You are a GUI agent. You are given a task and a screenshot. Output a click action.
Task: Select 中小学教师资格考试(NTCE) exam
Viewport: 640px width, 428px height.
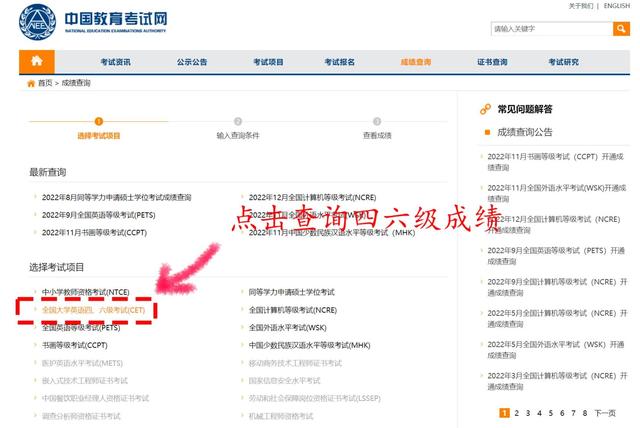[x=85, y=292]
